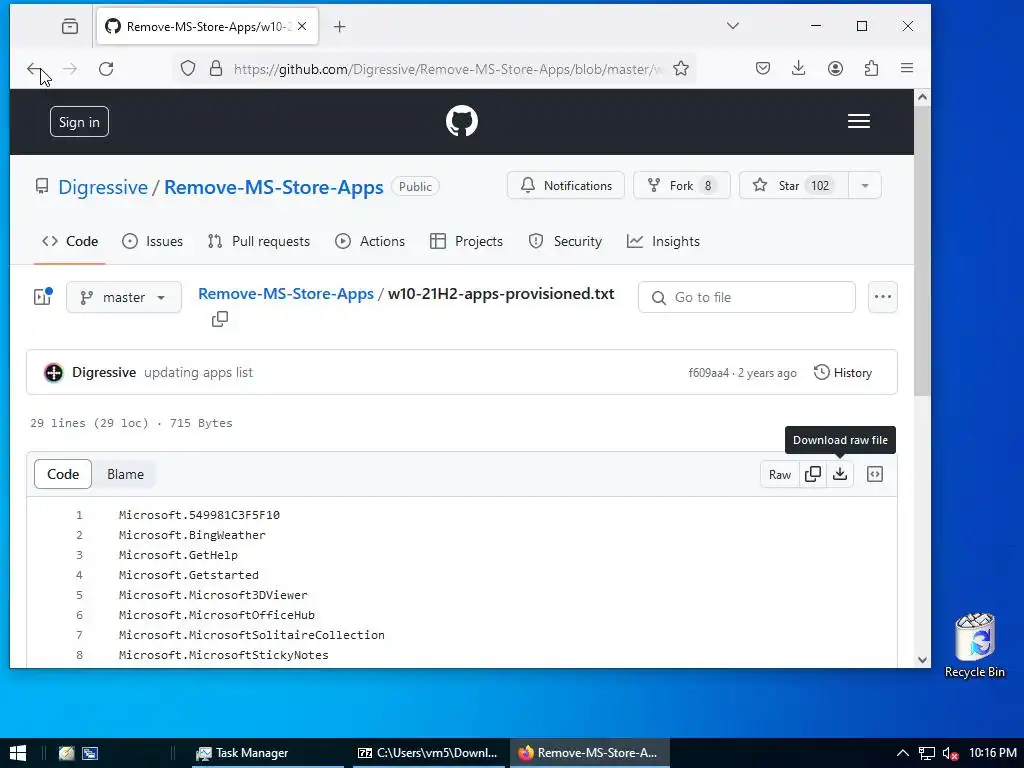
Task: Expand the file tree side panel
Action: (42, 296)
